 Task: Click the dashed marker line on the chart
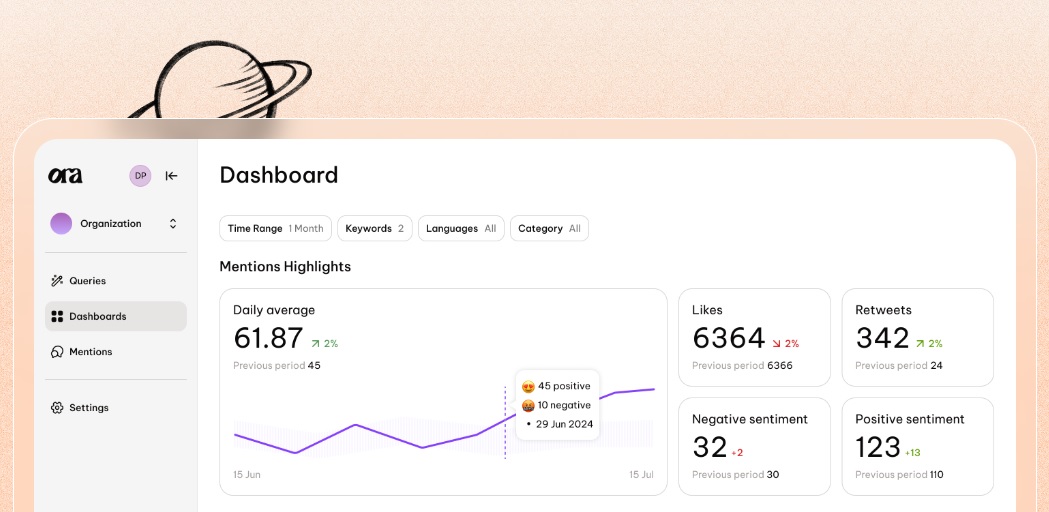[505, 422]
